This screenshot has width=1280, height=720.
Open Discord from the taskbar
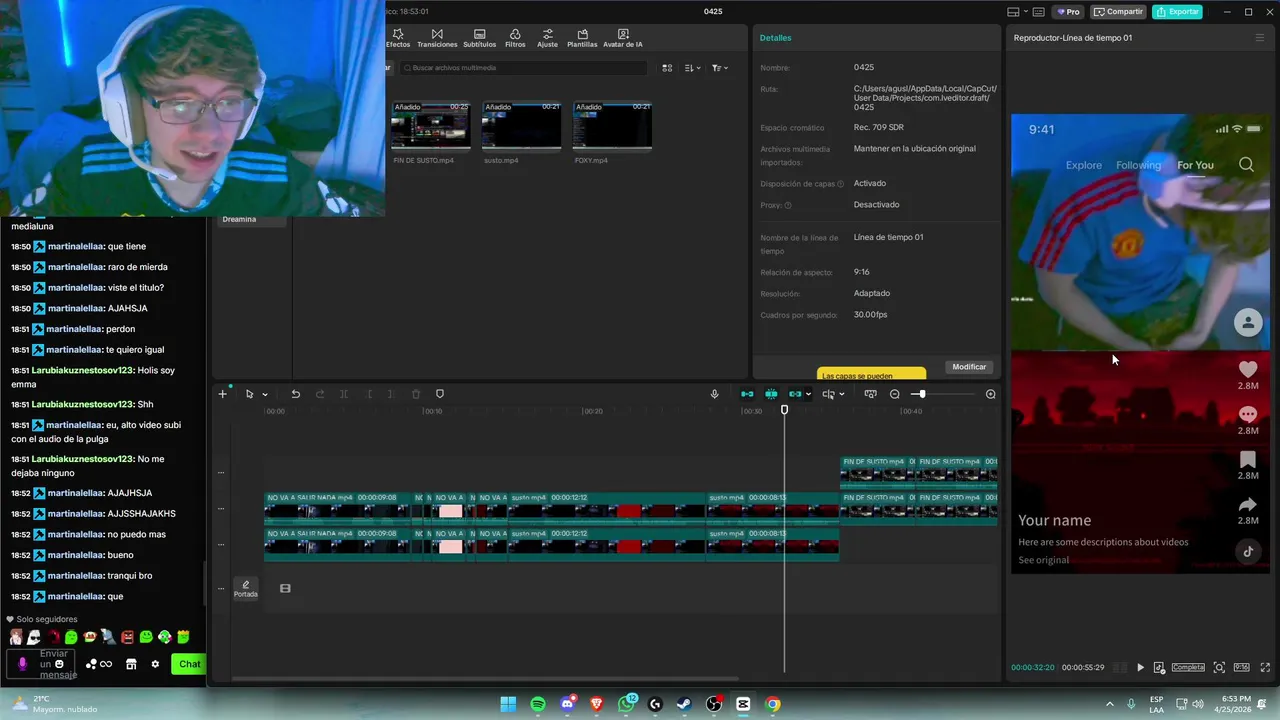point(568,704)
